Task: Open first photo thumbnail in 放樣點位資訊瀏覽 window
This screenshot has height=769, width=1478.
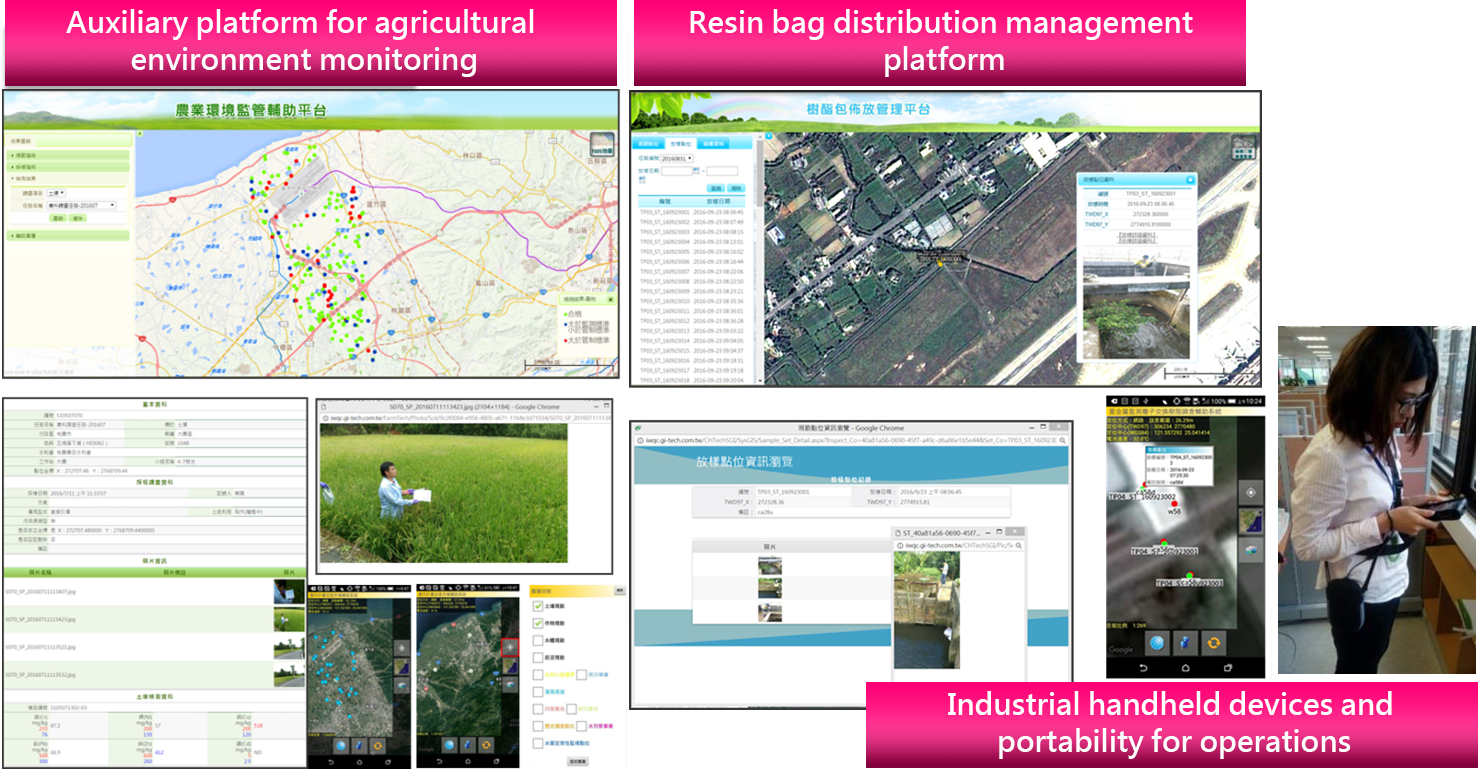Action: click(770, 566)
